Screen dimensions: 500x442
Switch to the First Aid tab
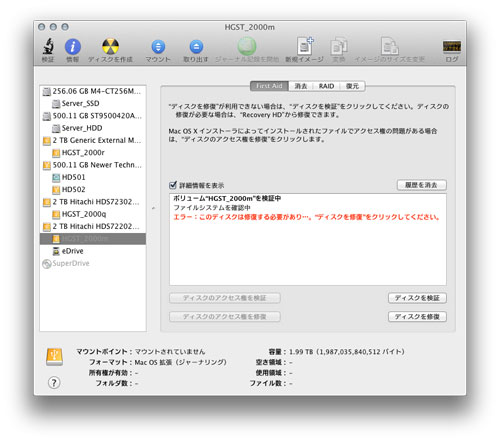pyautogui.click(x=269, y=86)
